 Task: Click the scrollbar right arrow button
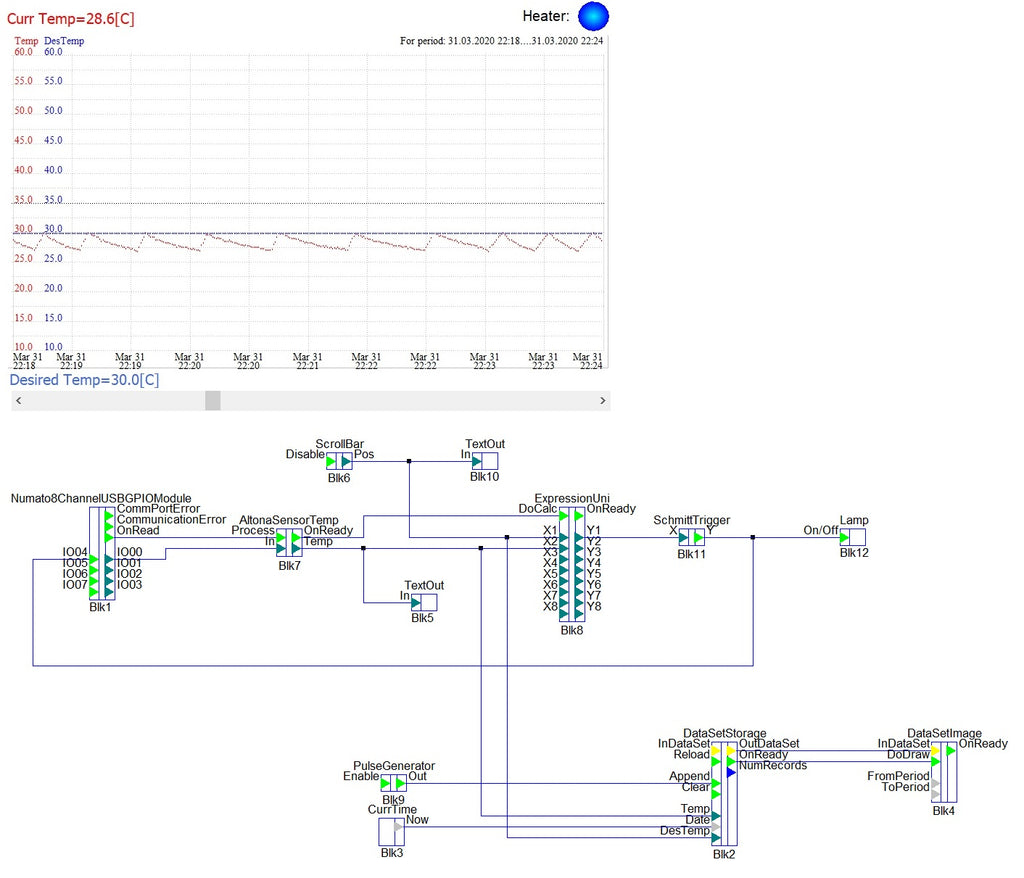(x=601, y=400)
